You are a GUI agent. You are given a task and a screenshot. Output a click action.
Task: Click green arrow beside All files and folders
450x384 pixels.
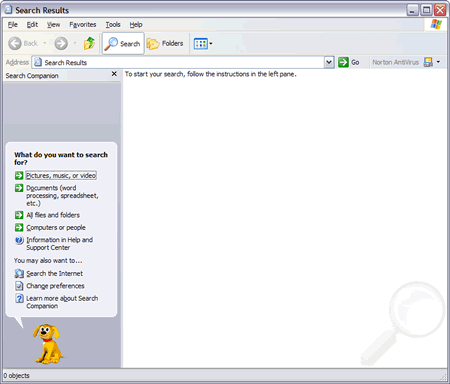point(19,215)
